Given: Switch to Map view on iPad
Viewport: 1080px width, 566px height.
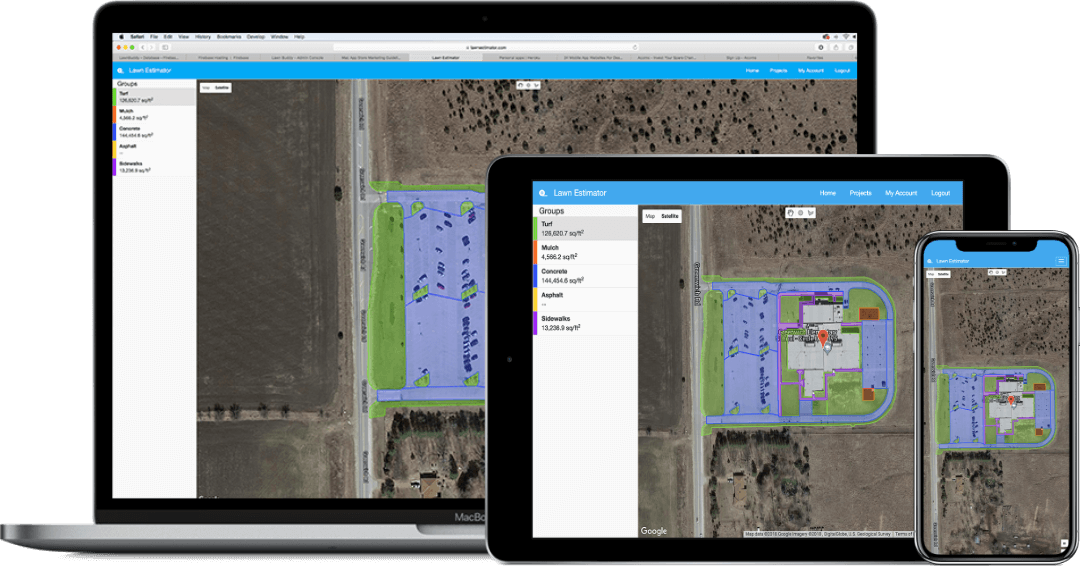Looking at the screenshot, I should (x=650, y=216).
